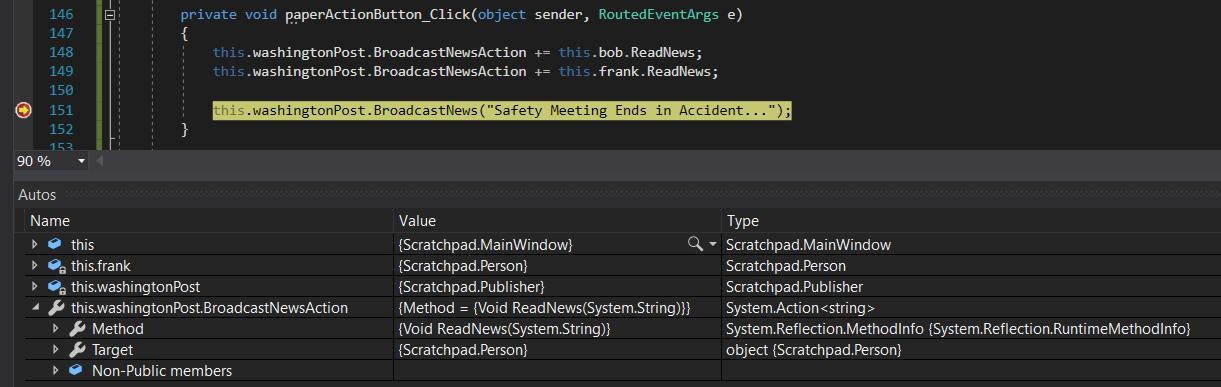Click the Autos panel title
The height and width of the screenshot is (387, 1221).
37,195
